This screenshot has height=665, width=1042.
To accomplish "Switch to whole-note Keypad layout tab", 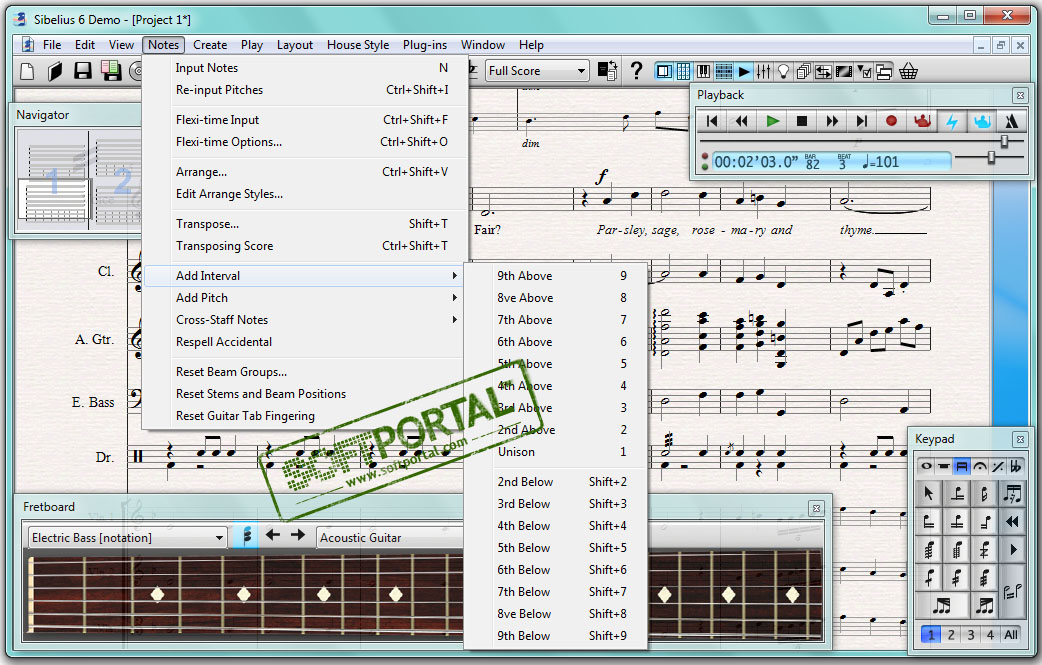I will [926, 466].
